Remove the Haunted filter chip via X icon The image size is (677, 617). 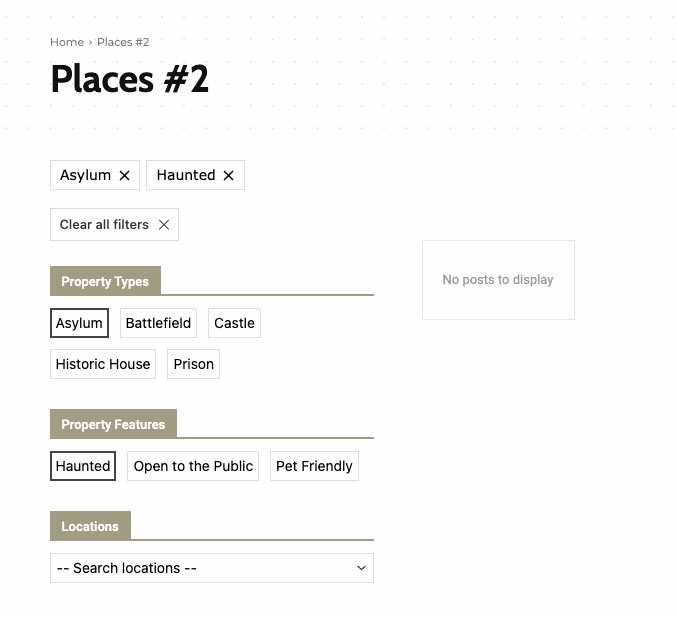(228, 175)
